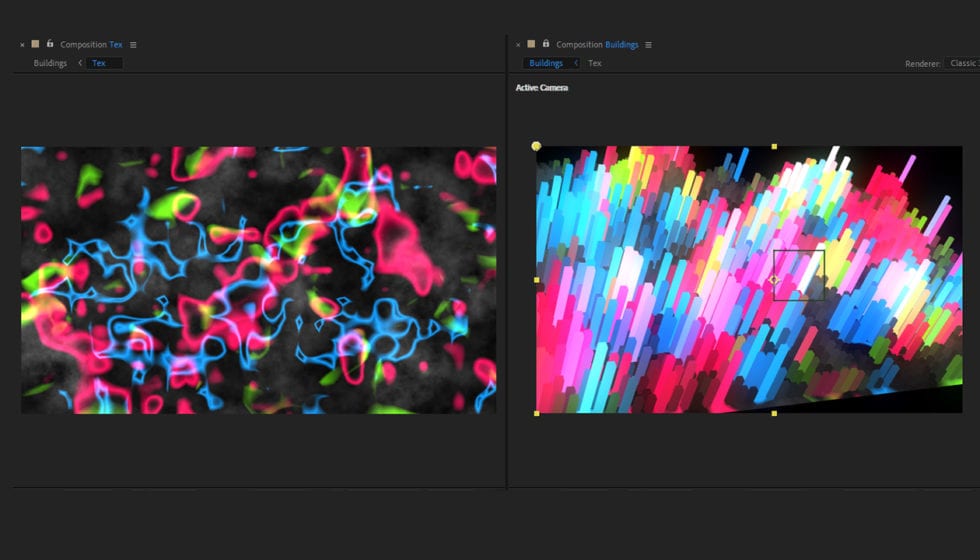Click the Active Camera view label

point(541,88)
